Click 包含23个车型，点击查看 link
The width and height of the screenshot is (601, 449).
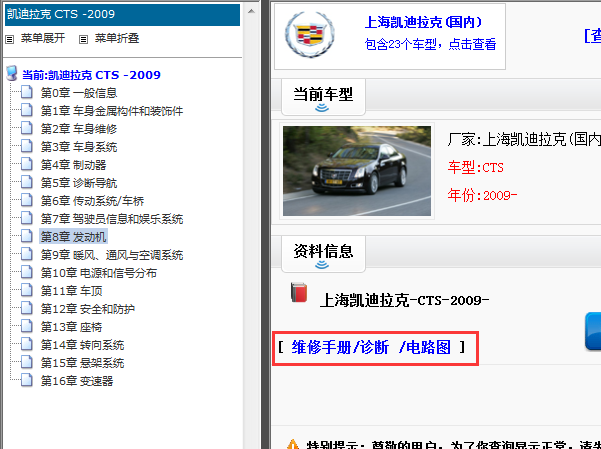[430, 44]
